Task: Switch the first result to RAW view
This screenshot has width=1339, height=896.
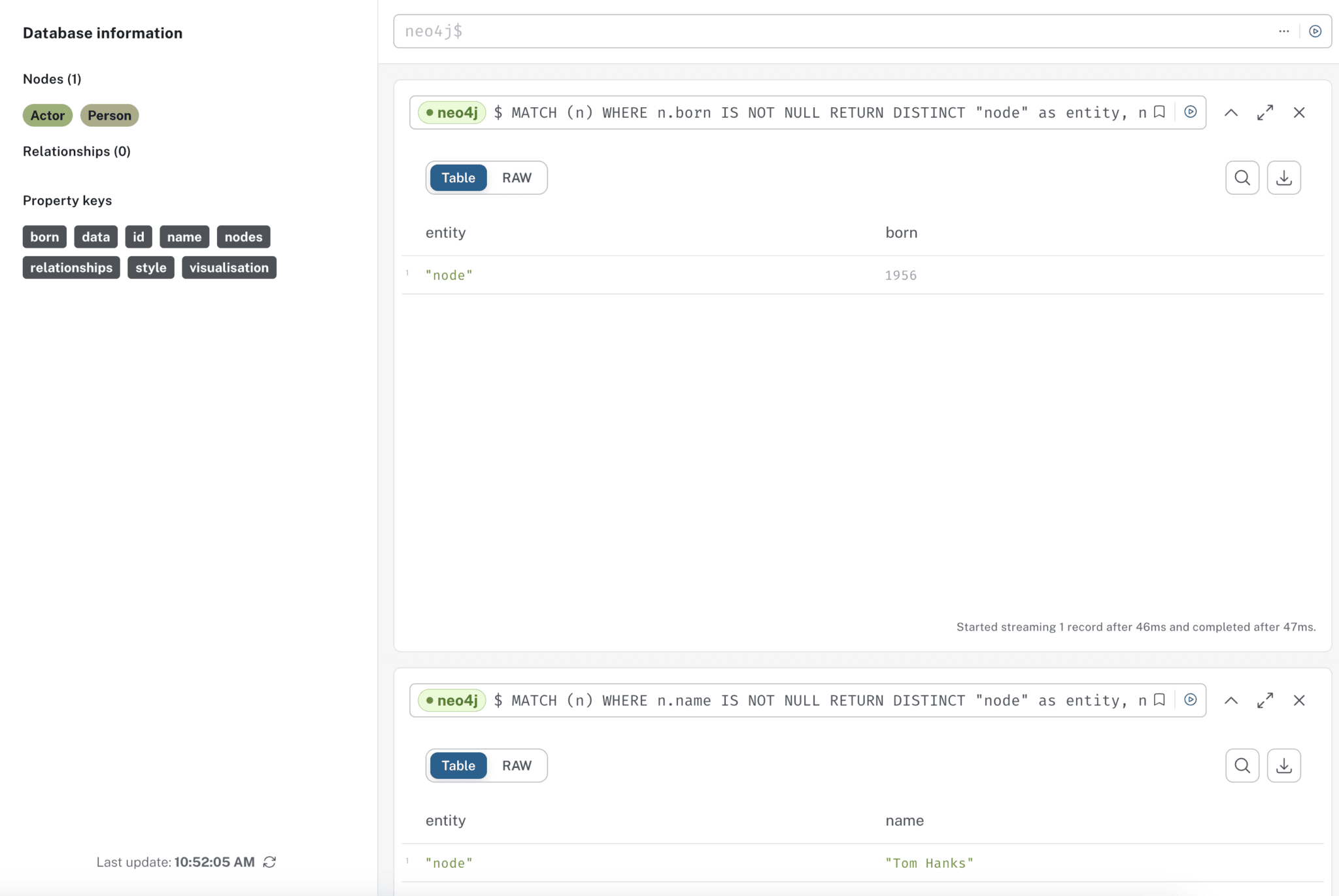Action: click(516, 177)
